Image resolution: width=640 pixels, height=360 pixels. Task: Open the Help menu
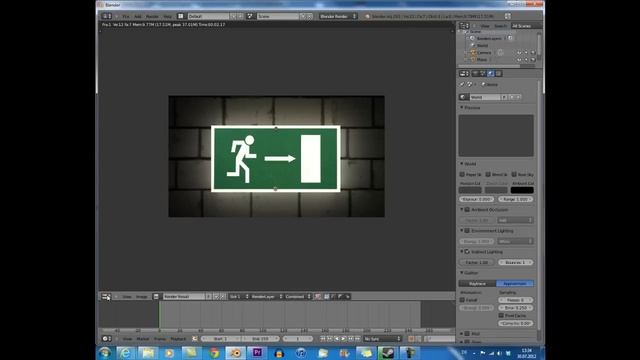coord(167,16)
